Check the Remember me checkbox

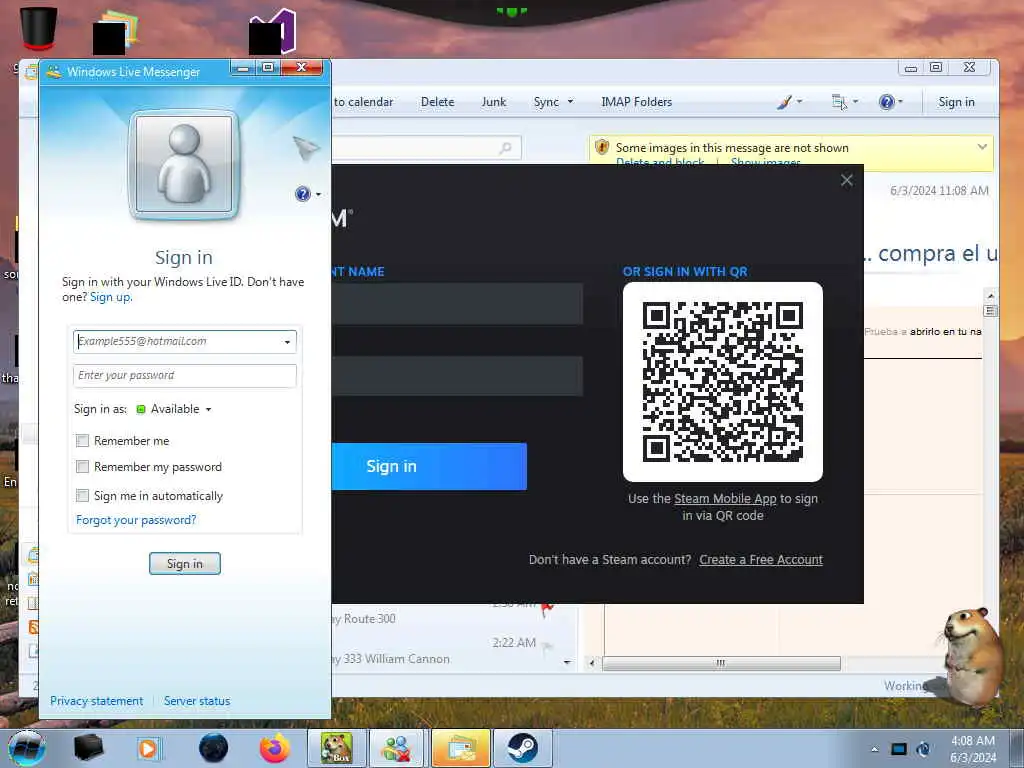(82, 441)
